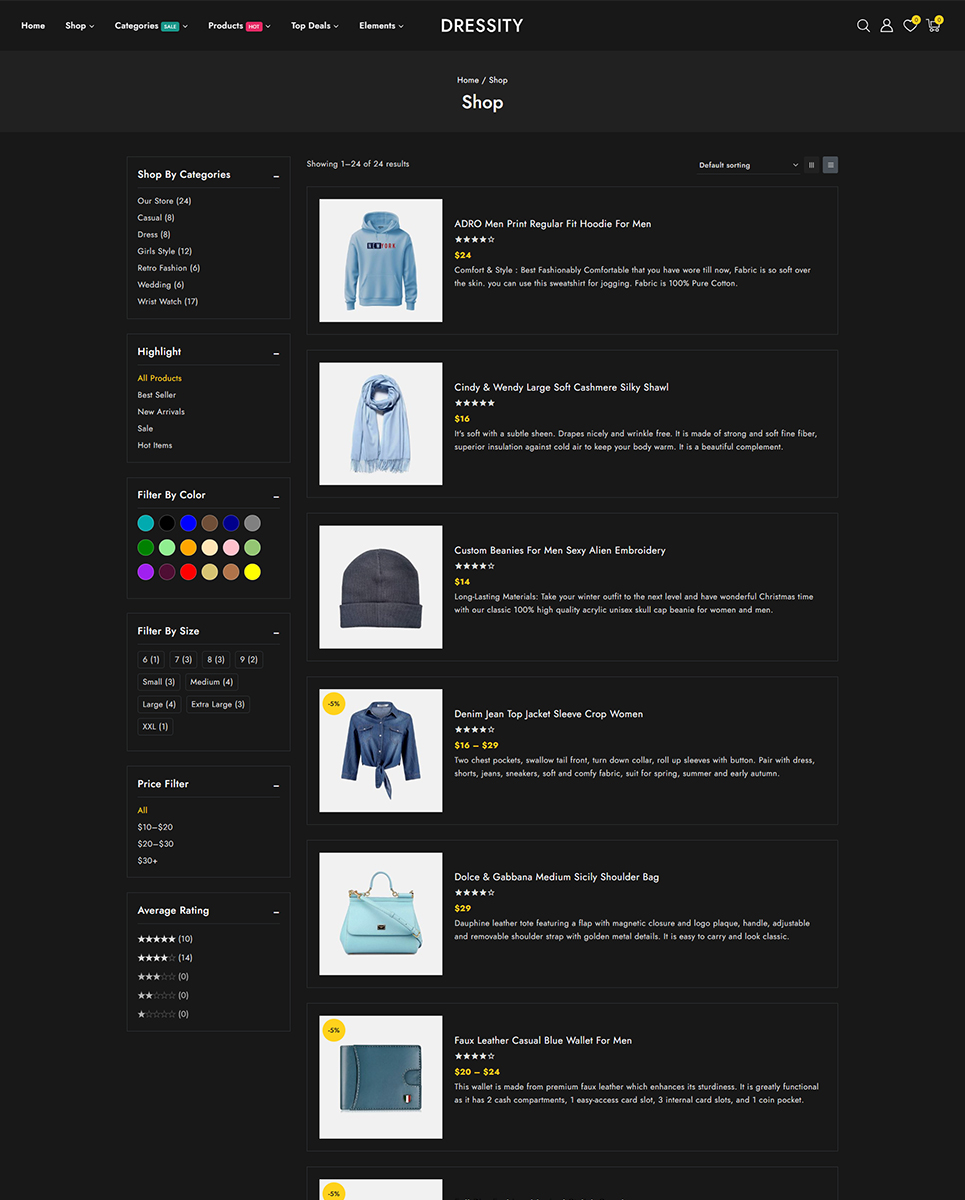Open the search magnifier icon
Screen dimensions: 965x1200
click(863, 26)
